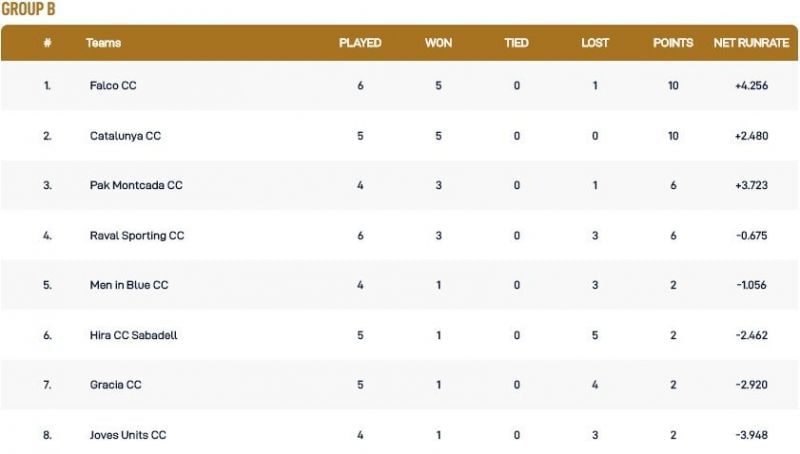Open Raval Sporting CC team page

[137, 236]
